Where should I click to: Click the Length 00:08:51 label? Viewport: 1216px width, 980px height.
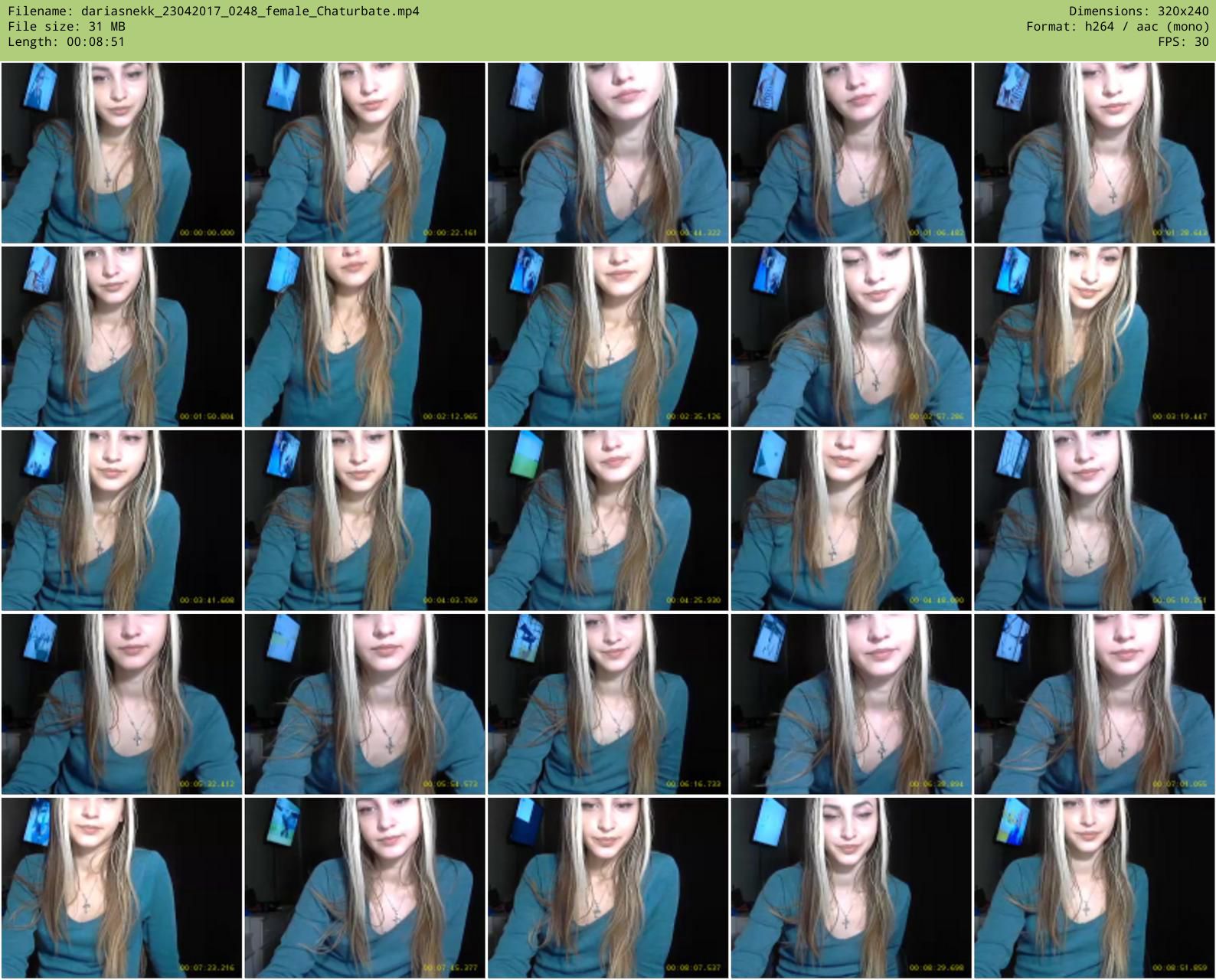[x=67, y=42]
